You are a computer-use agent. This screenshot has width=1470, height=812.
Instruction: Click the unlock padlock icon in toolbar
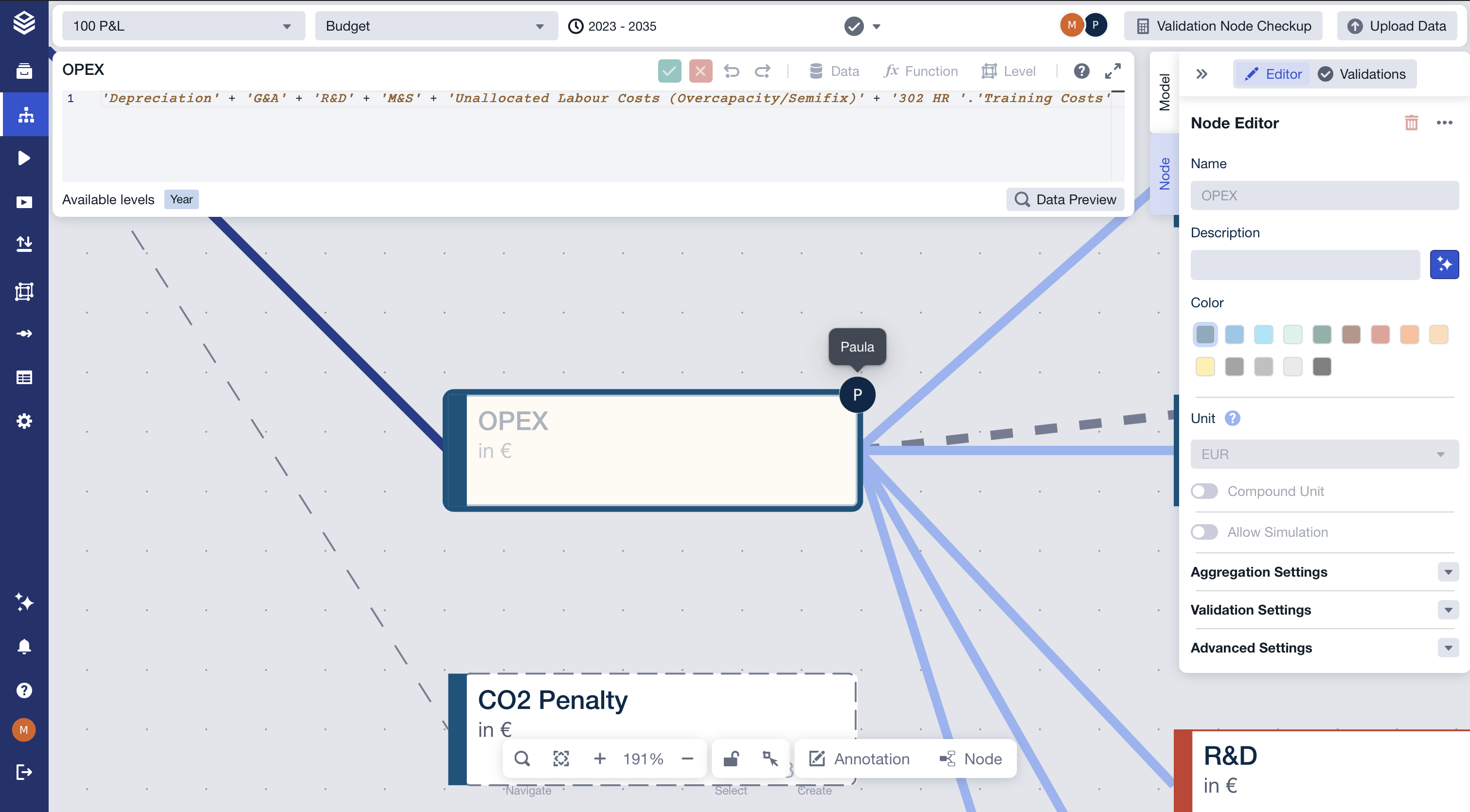[x=731, y=759]
